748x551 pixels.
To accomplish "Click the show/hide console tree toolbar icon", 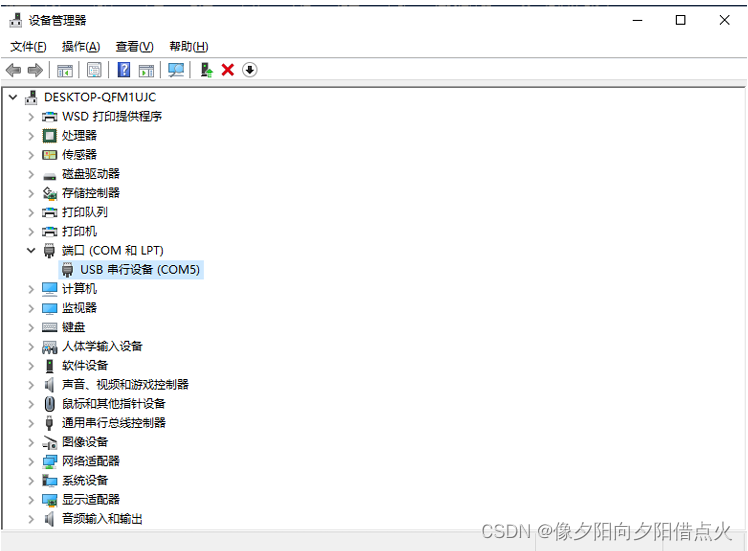I will click(x=65, y=70).
